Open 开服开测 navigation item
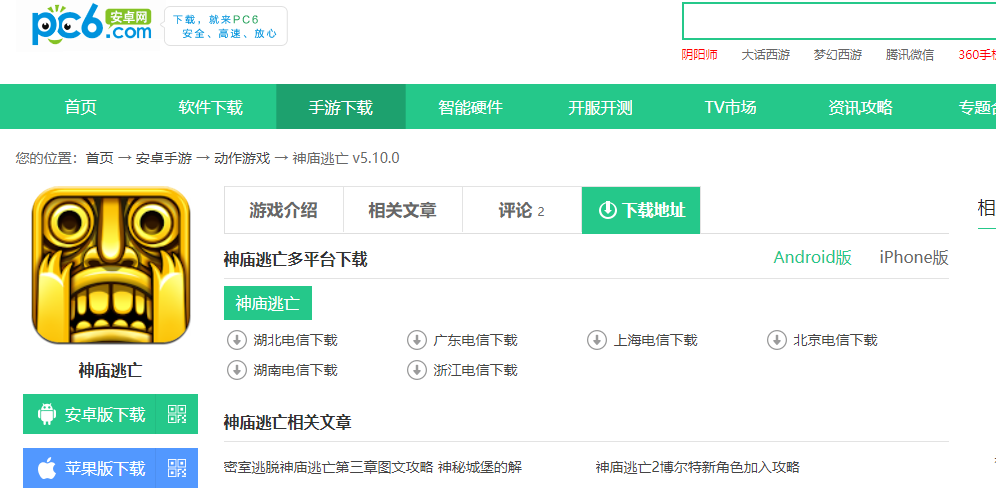 [x=600, y=107]
